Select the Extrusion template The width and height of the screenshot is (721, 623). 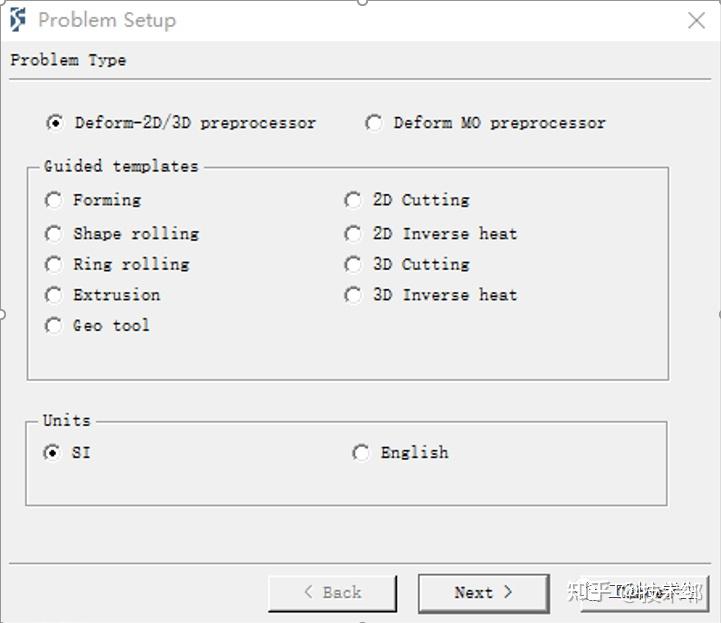pyautogui.click(x=54, y=295)
